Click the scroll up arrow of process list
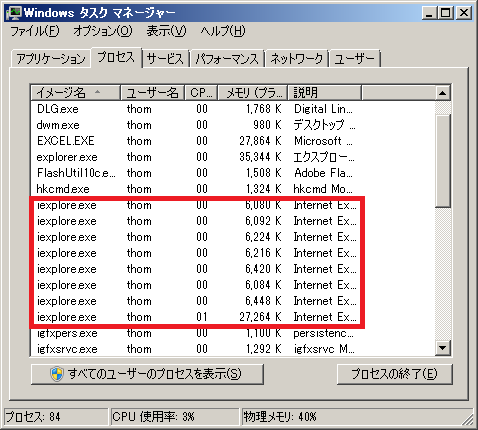 (x=443, y=93)
